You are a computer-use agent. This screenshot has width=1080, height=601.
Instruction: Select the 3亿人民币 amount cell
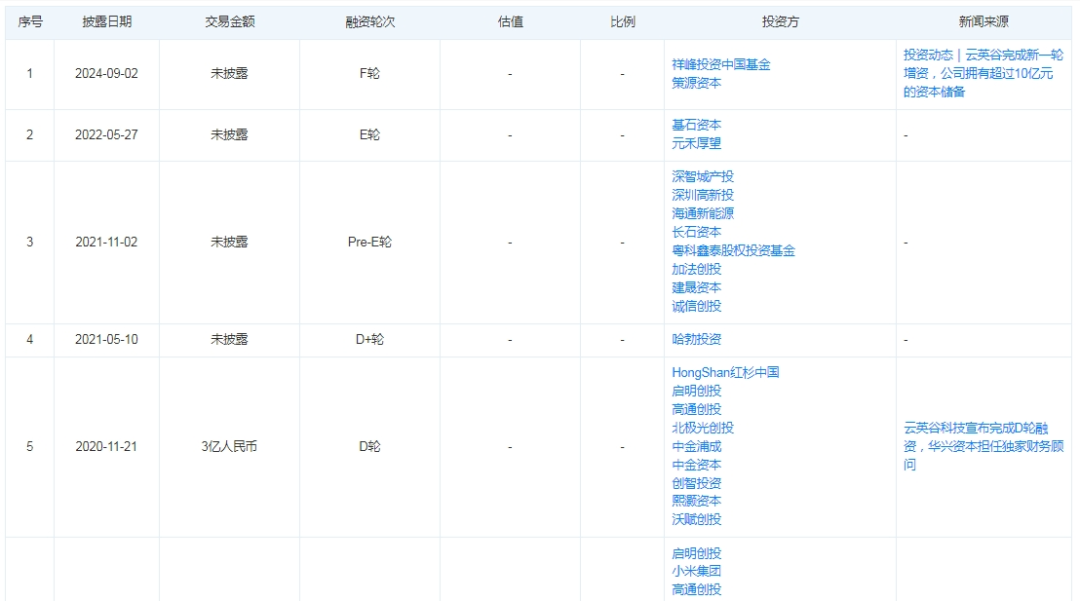(229, 447)
